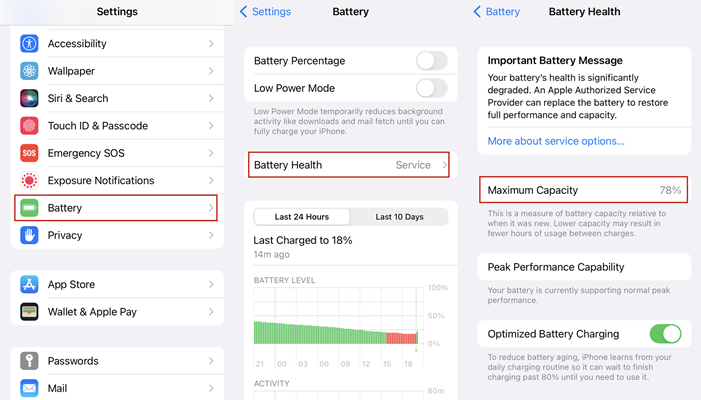Screen dimensions: 701x400
Task: Tap the Siri & Search icon
Action: [x=29, y=98]
